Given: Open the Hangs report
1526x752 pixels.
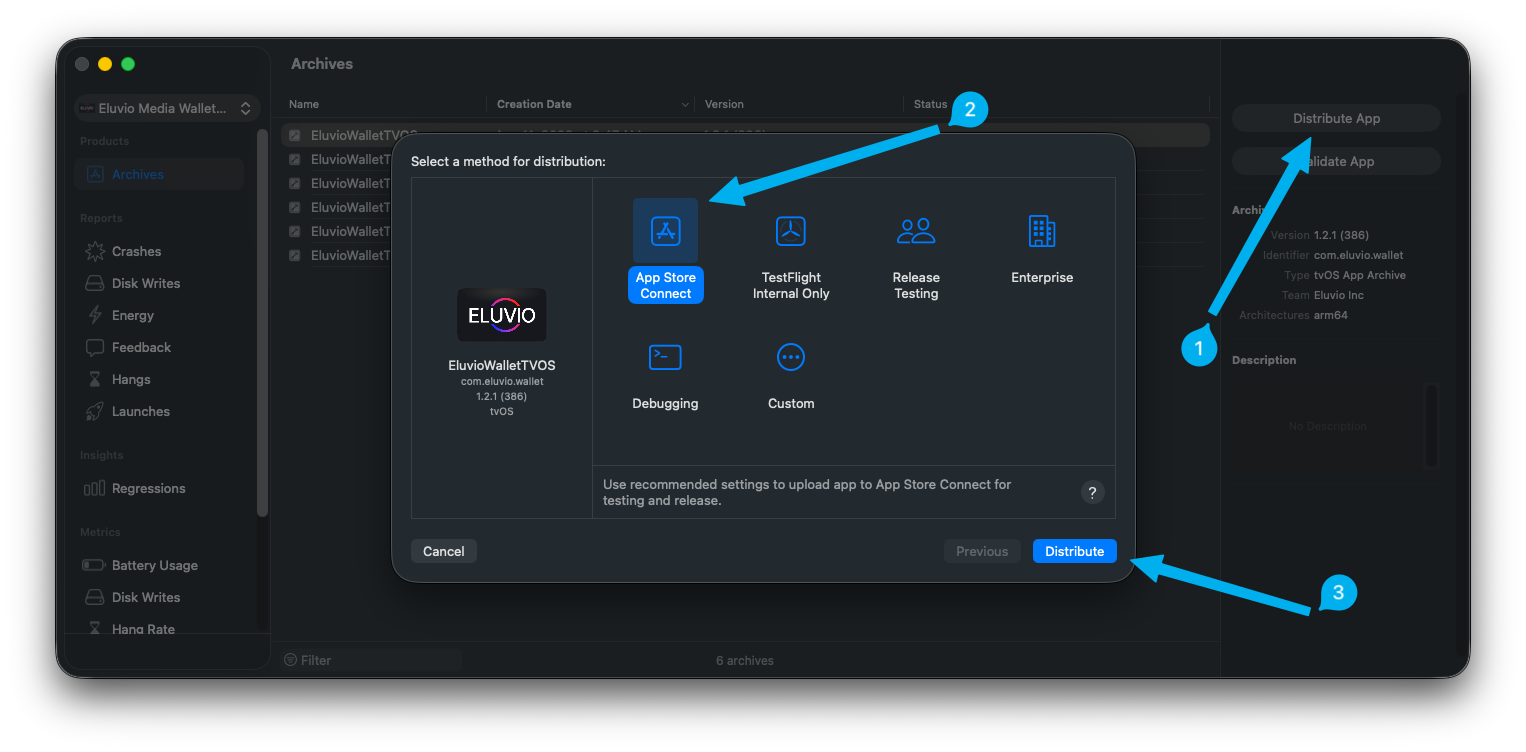Looking at the screenshot, I should (x=159, y=379).
